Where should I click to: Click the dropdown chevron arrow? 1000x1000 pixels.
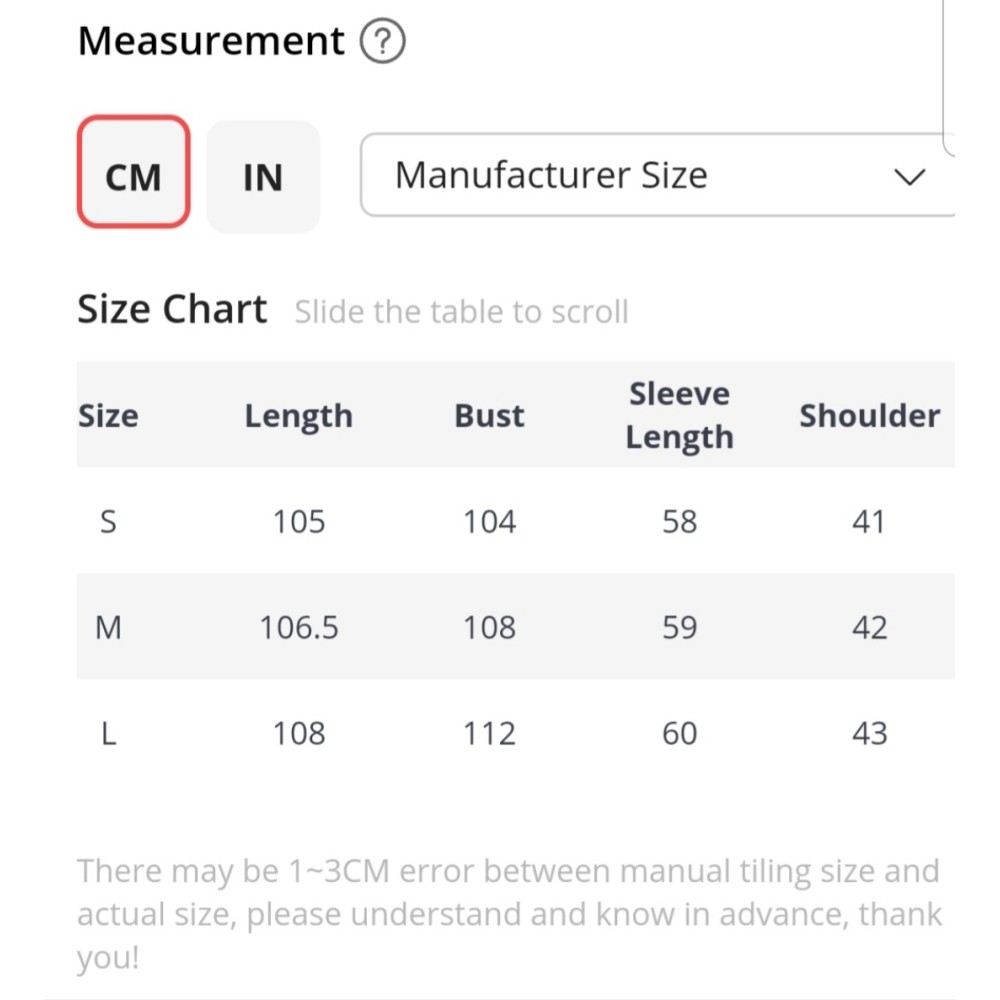pyautogui.click(x=909, y=178)
